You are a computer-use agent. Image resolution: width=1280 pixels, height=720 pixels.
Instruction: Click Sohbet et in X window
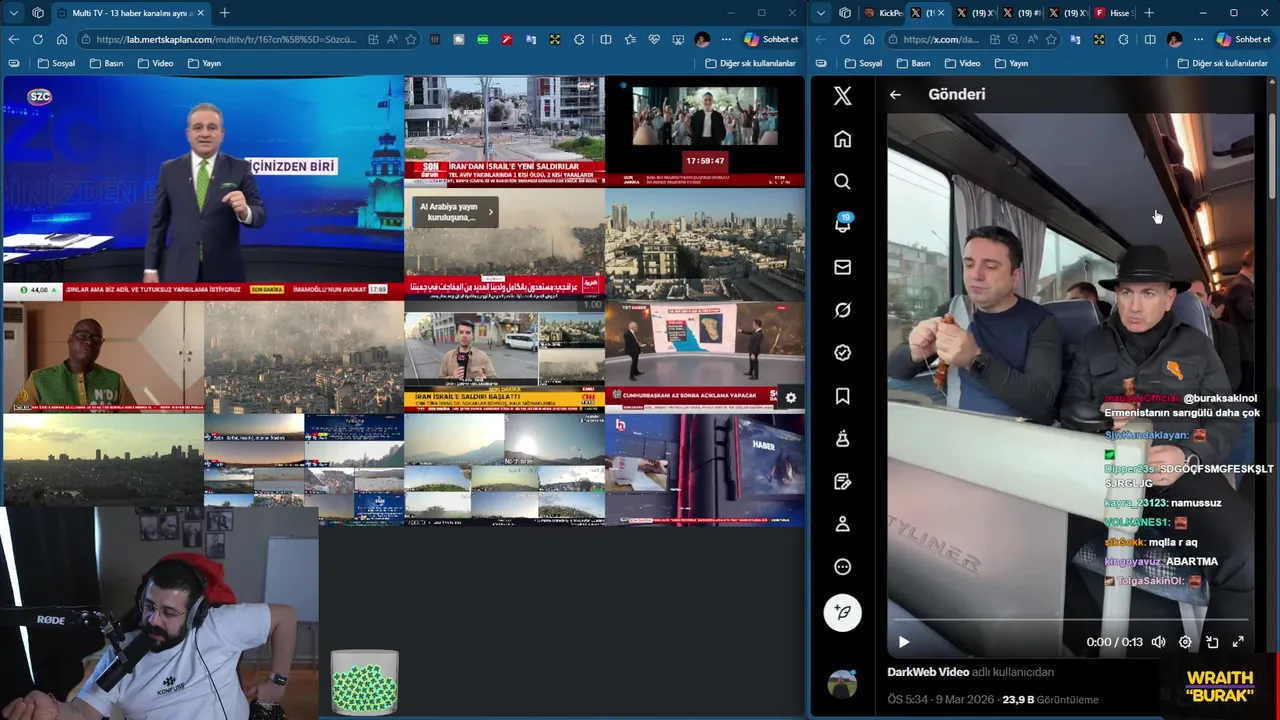coord(1243,39)
